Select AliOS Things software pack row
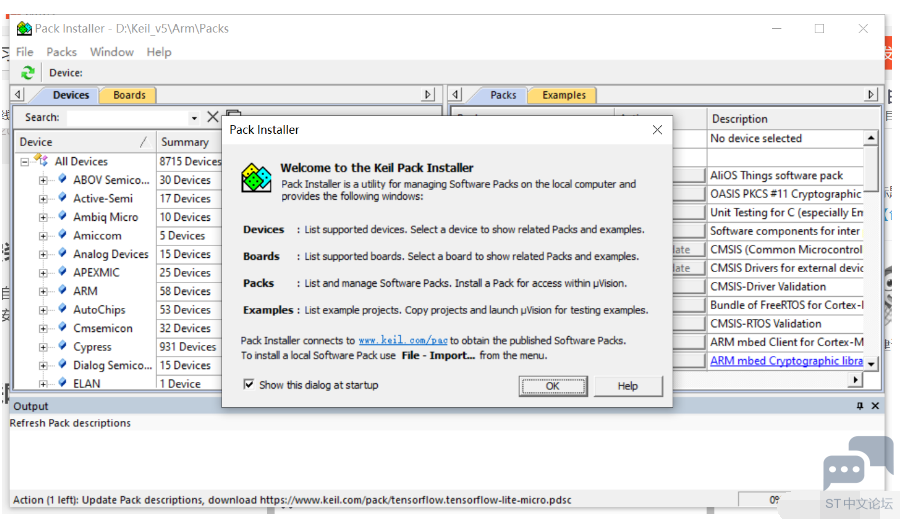The height and width of the screenshot is (519, 902). point(786,175)
